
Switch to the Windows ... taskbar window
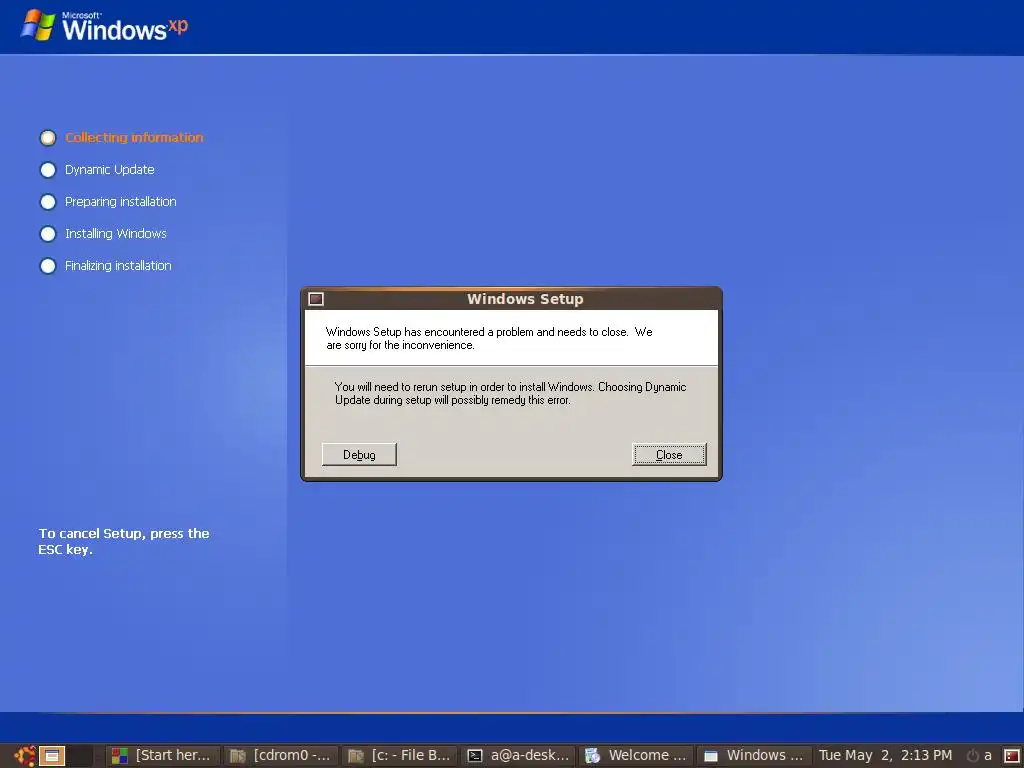[755, 756]
